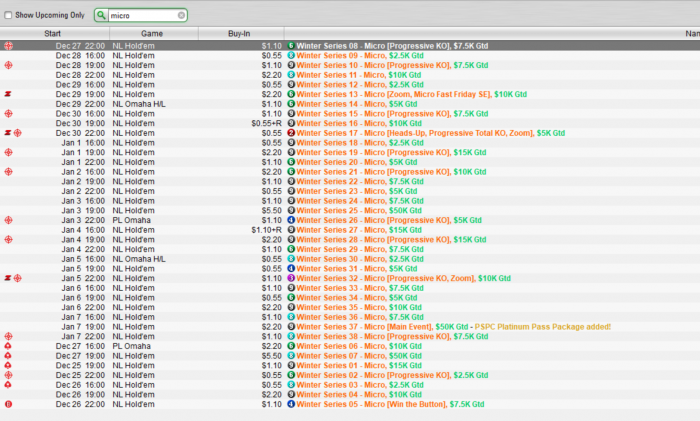This screenshot has width=700, height=421.
Task: Select 'Winter Series 12 - Micro, $2.5K Gtd' tournament
Action: (x=360, y=85)
